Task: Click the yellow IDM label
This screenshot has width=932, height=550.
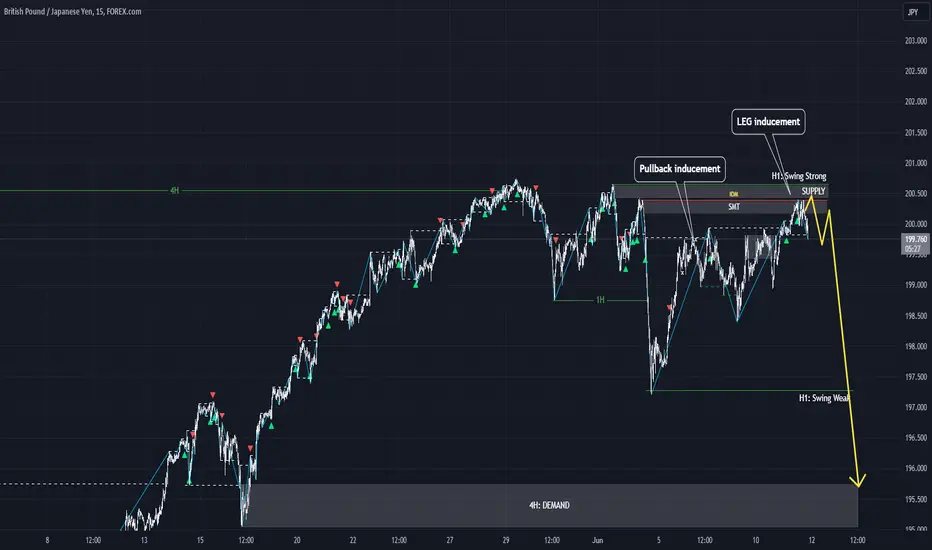Action: click(x=733, y=194)
